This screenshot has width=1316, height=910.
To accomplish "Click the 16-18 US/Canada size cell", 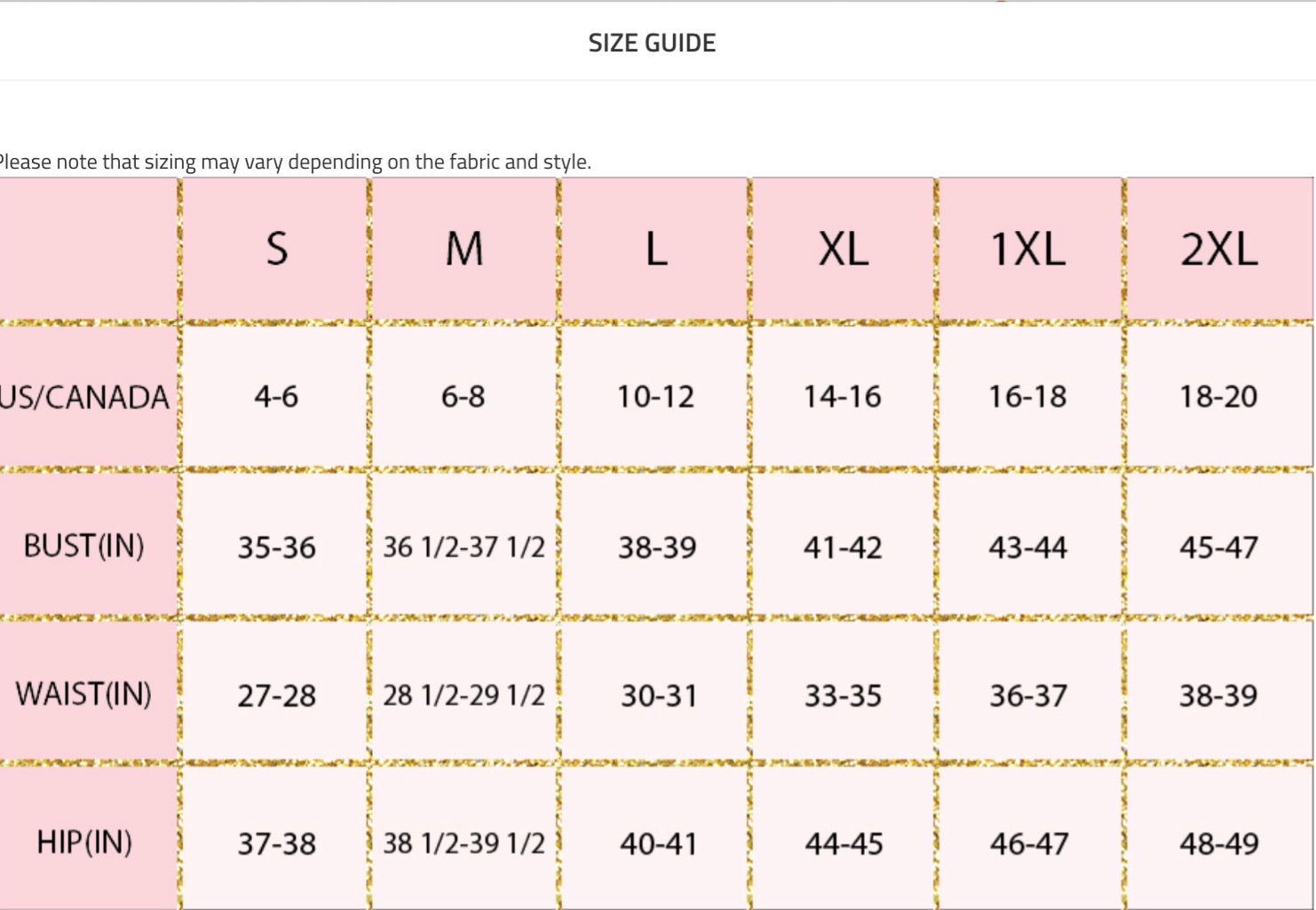I will click(1028, 396).
